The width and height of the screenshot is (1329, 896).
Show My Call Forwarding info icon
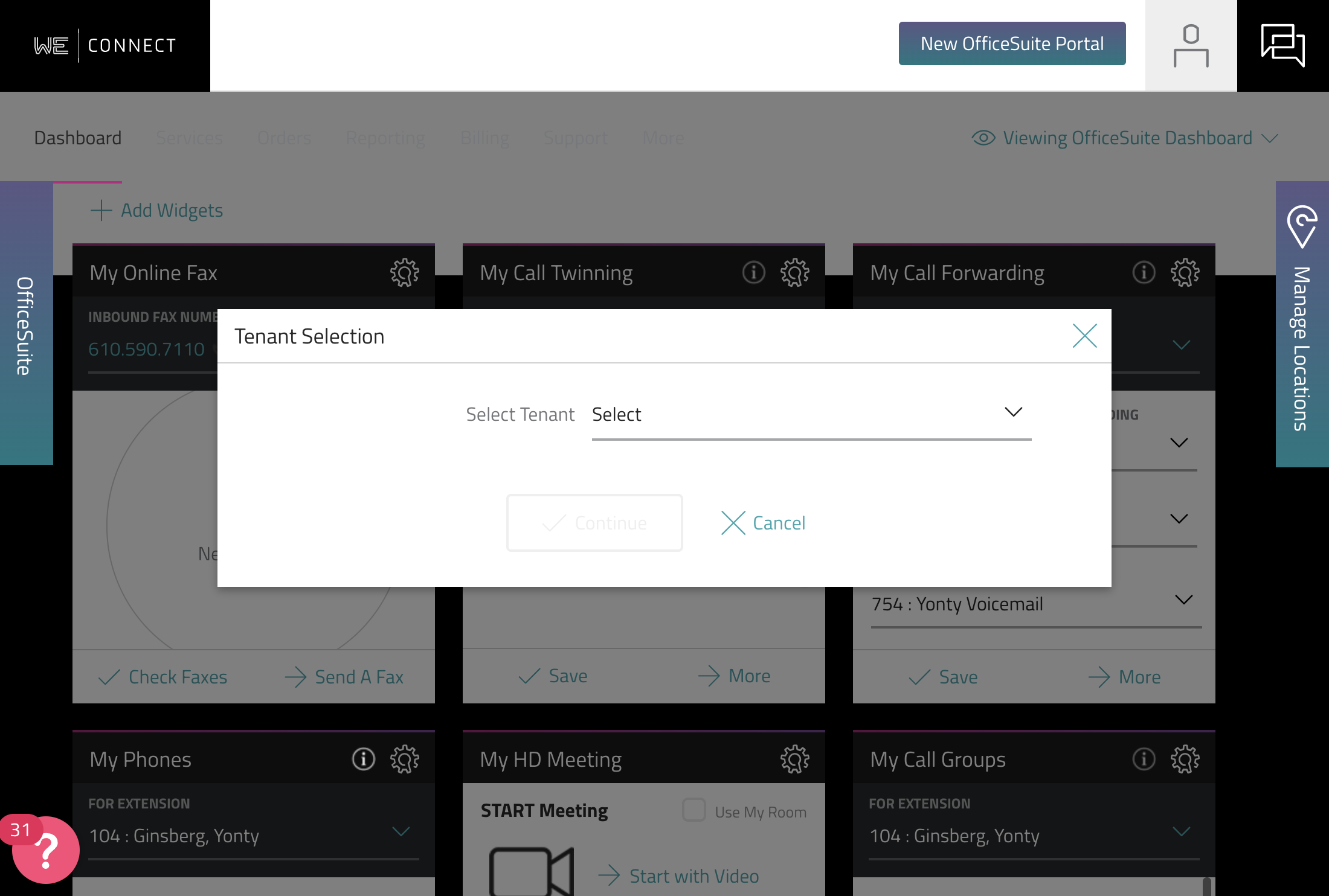1144,273
